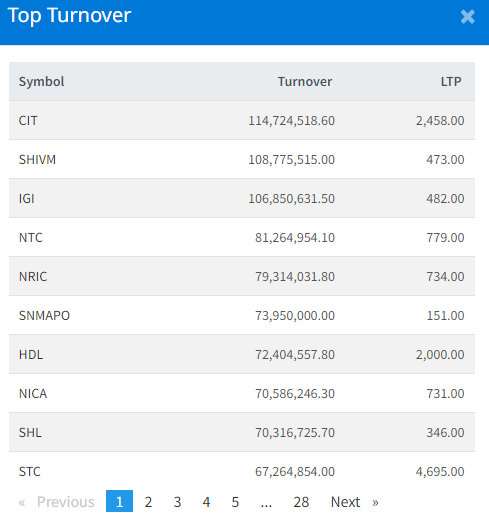489x526 pixels.
Task: Select the SHL symbol
Action: click(x=30, y=432)
